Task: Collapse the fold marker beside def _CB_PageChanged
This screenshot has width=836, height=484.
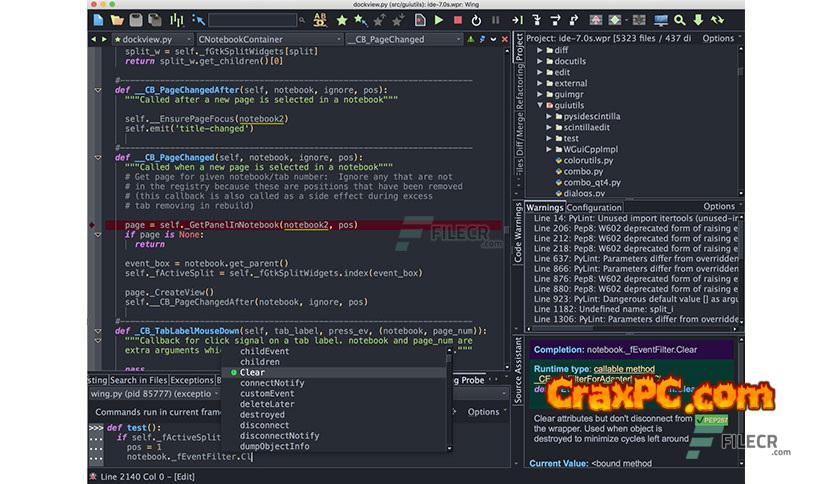Action: 98,157
